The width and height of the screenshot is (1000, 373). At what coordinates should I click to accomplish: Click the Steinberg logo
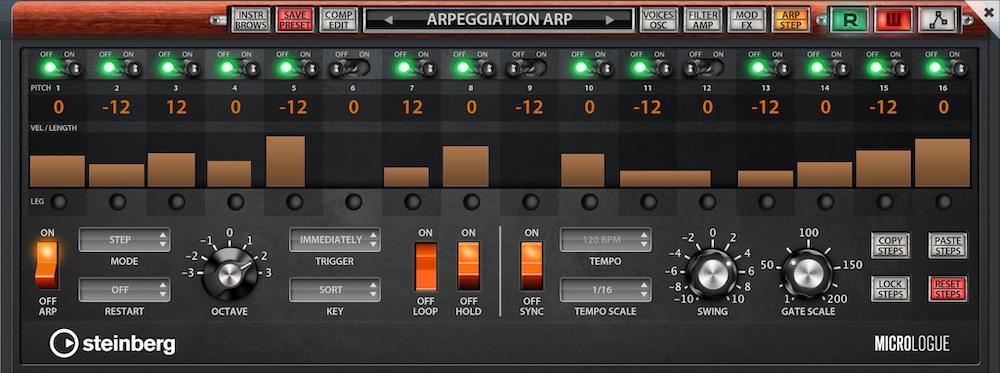[112, 344]
